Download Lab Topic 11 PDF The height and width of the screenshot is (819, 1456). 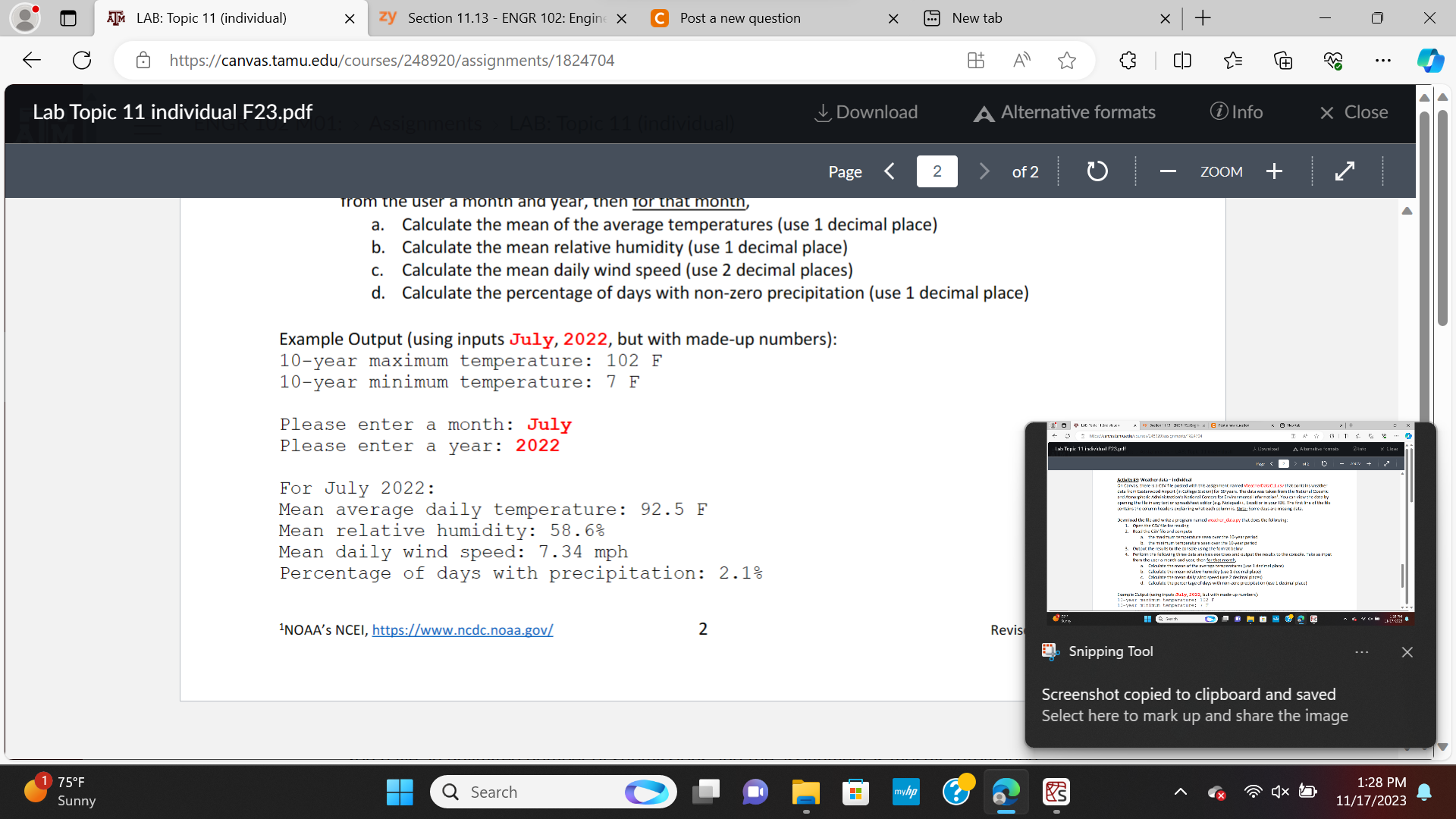click(x=866, y=112)
